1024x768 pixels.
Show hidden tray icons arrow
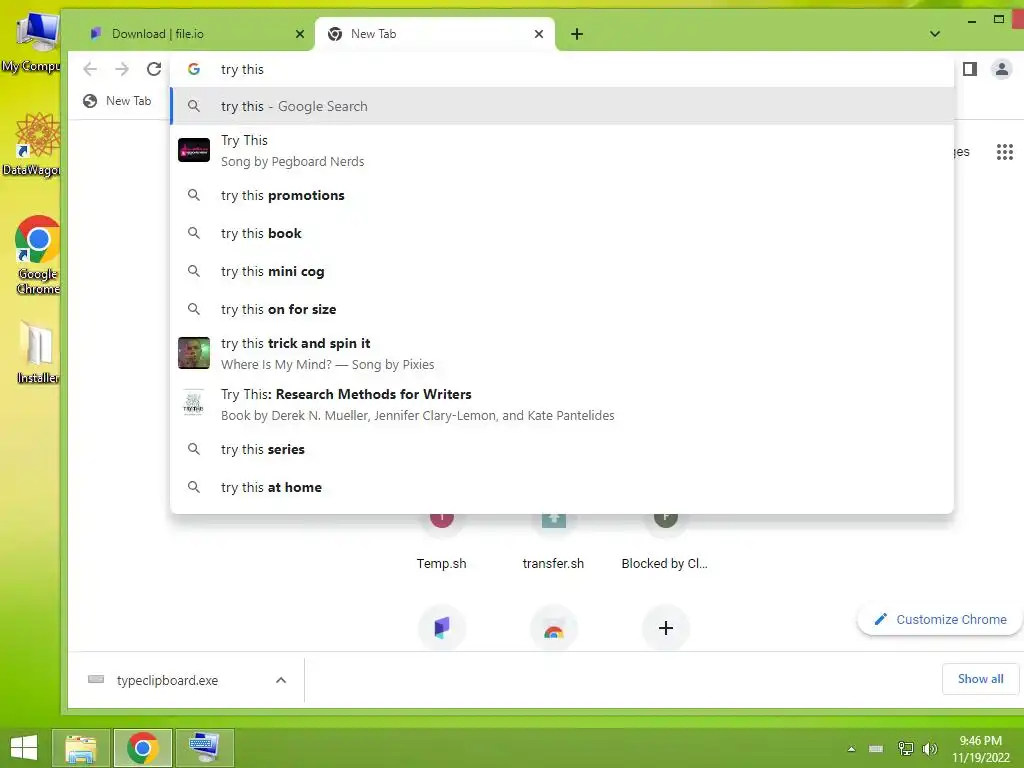point(851,748)
